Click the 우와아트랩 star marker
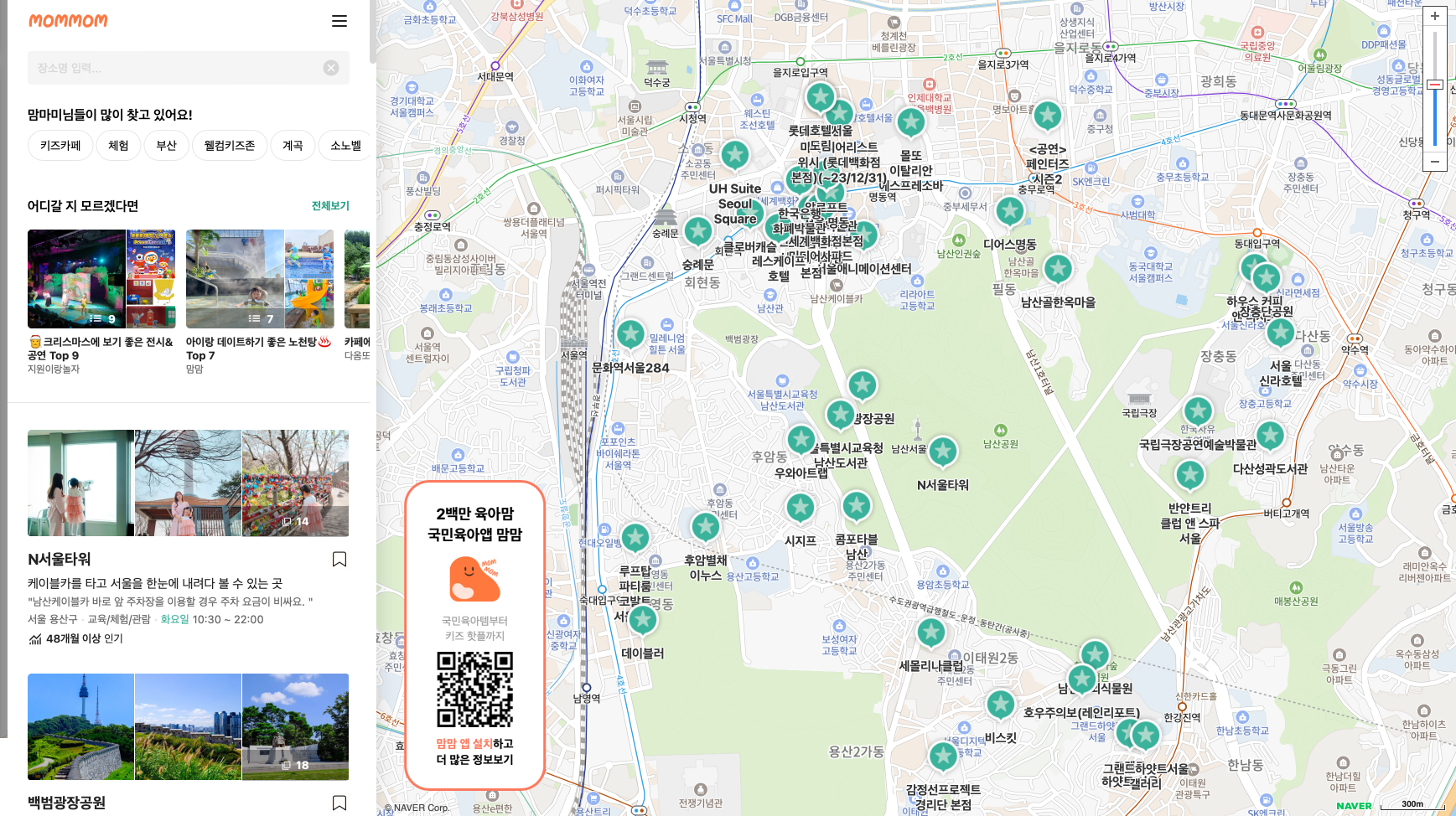 pyautogui.click(x=801, y=440)
